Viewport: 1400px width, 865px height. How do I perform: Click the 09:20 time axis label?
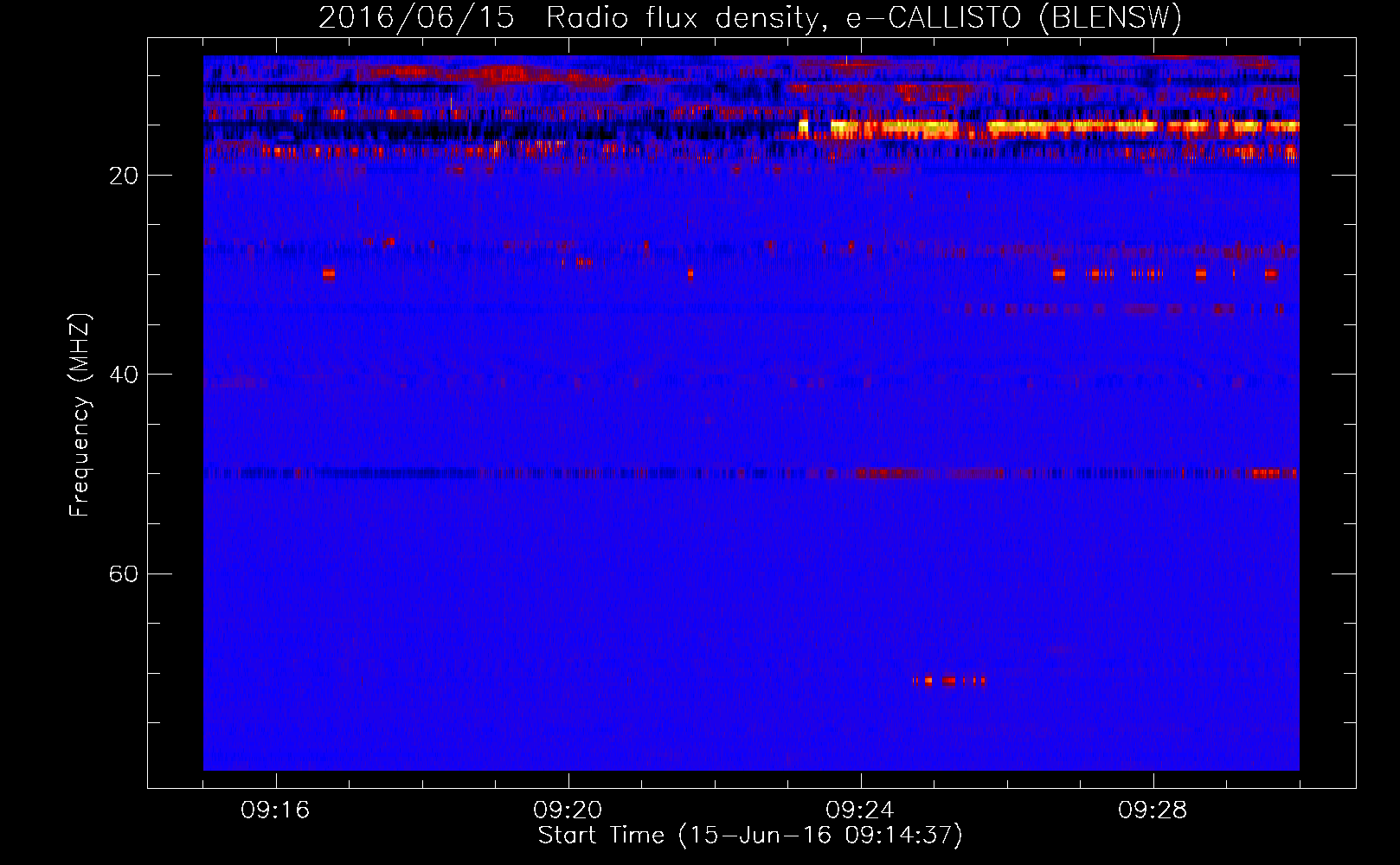click(568, 811)
